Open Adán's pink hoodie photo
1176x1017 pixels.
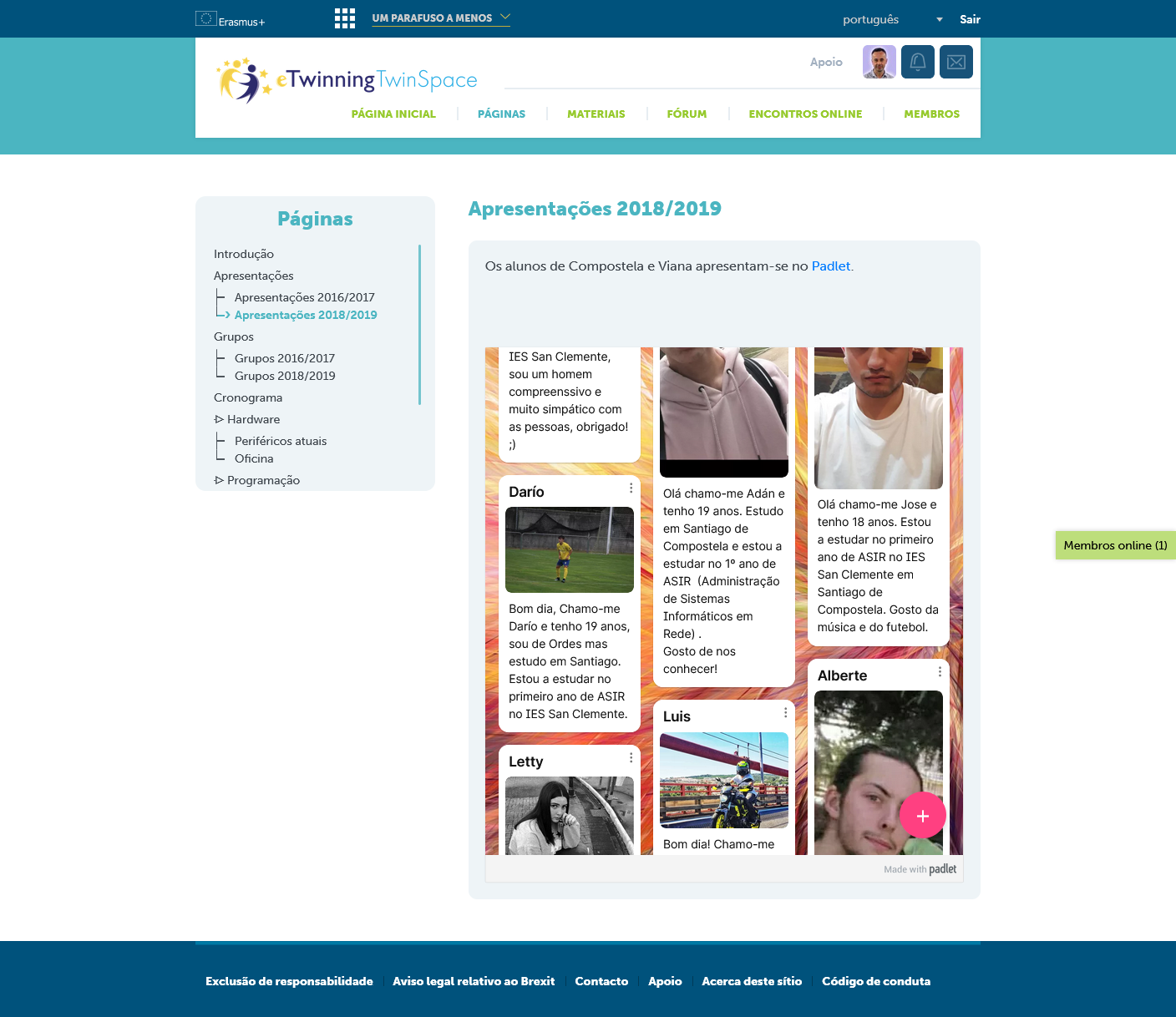click(724, 412)
